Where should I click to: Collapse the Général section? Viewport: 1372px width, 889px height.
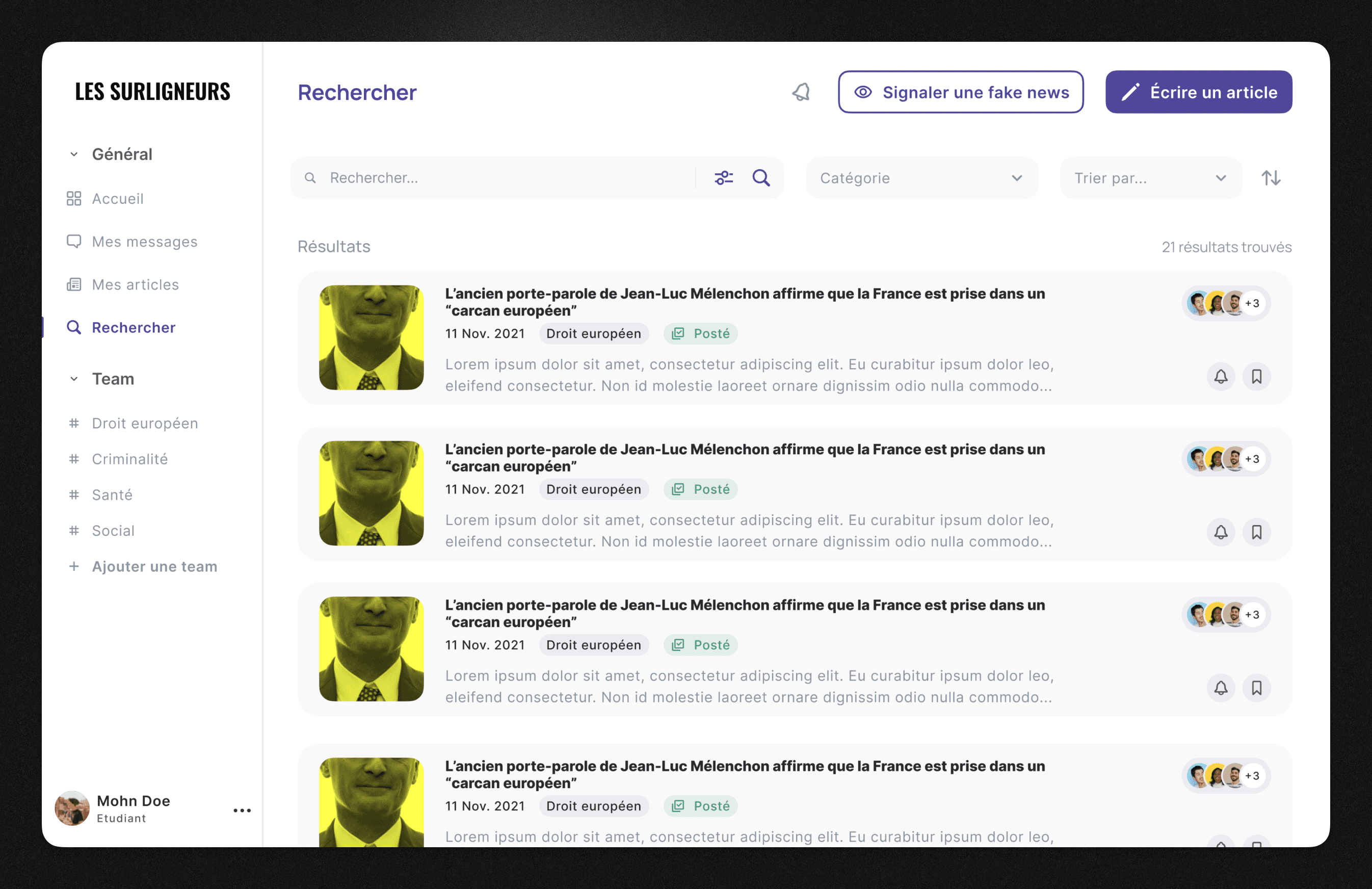[74, 154]
